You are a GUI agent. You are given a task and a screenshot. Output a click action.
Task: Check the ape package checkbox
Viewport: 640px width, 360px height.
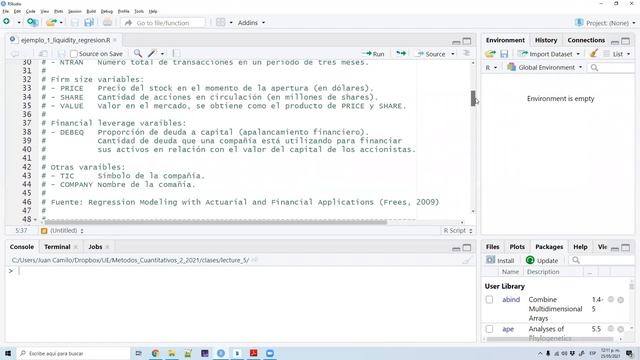[489, 329]
